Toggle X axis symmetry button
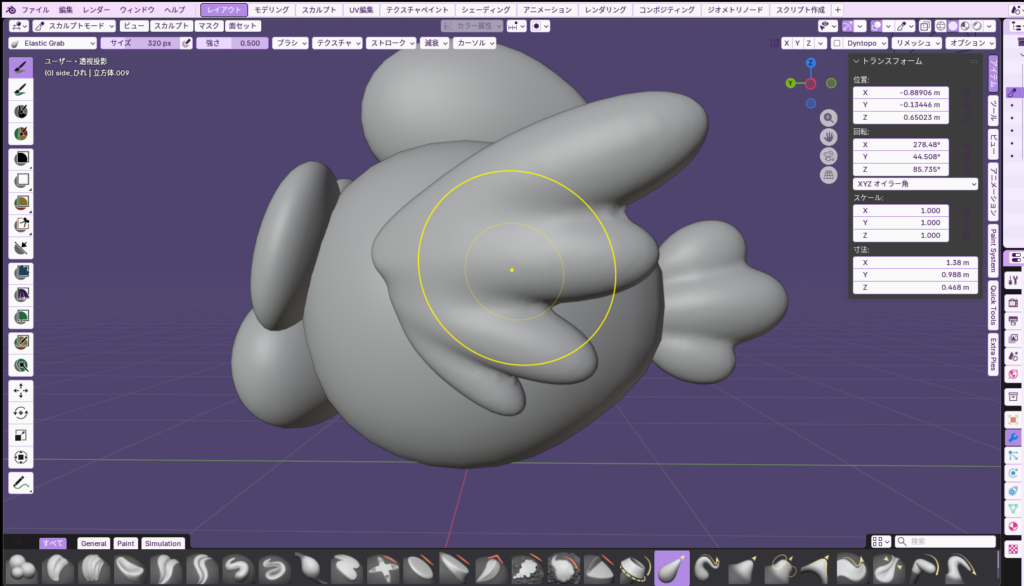This screenshot has height=586, width=1024. (x=786, y=43)
